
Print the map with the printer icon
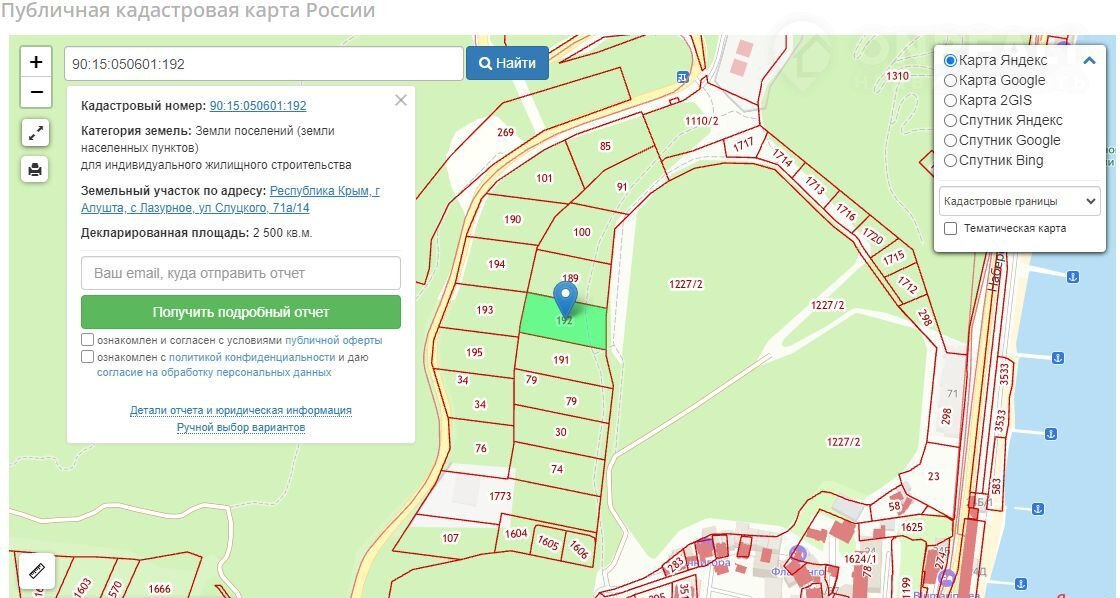pyautogui.click(x=36, y=169)
